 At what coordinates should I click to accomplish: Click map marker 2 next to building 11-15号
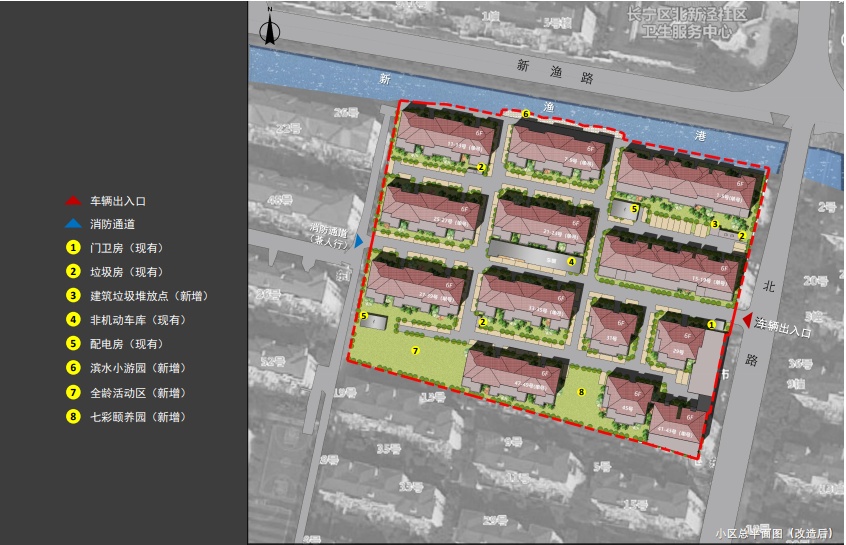481,167
